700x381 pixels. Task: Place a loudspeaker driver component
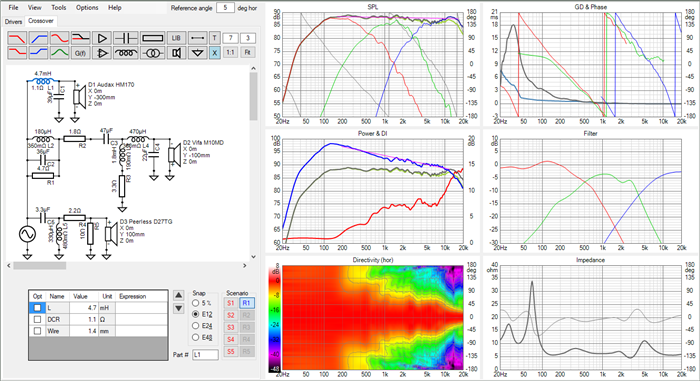[x=176, y=53]
